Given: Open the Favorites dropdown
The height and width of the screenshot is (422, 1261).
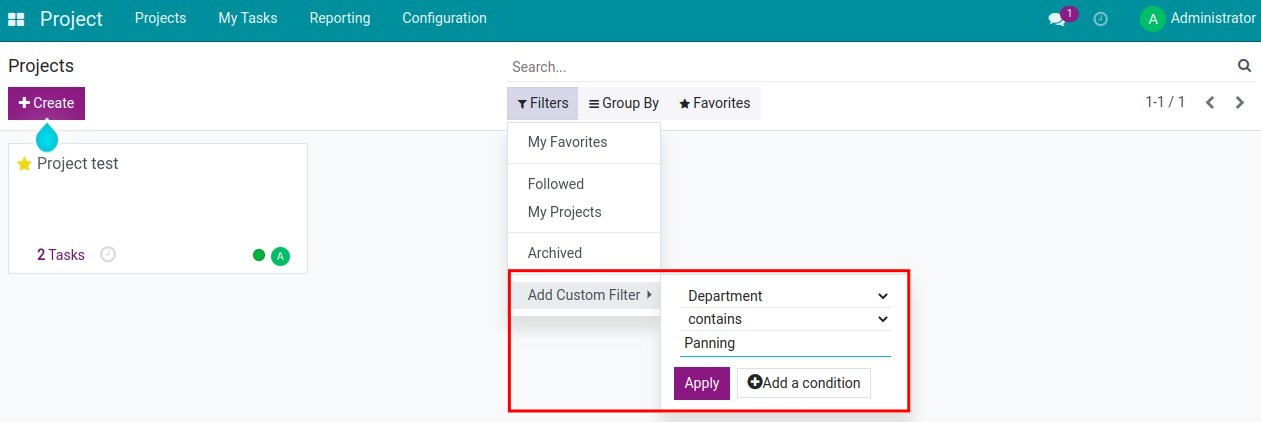Looking at the screenshot, I should 715,103.
